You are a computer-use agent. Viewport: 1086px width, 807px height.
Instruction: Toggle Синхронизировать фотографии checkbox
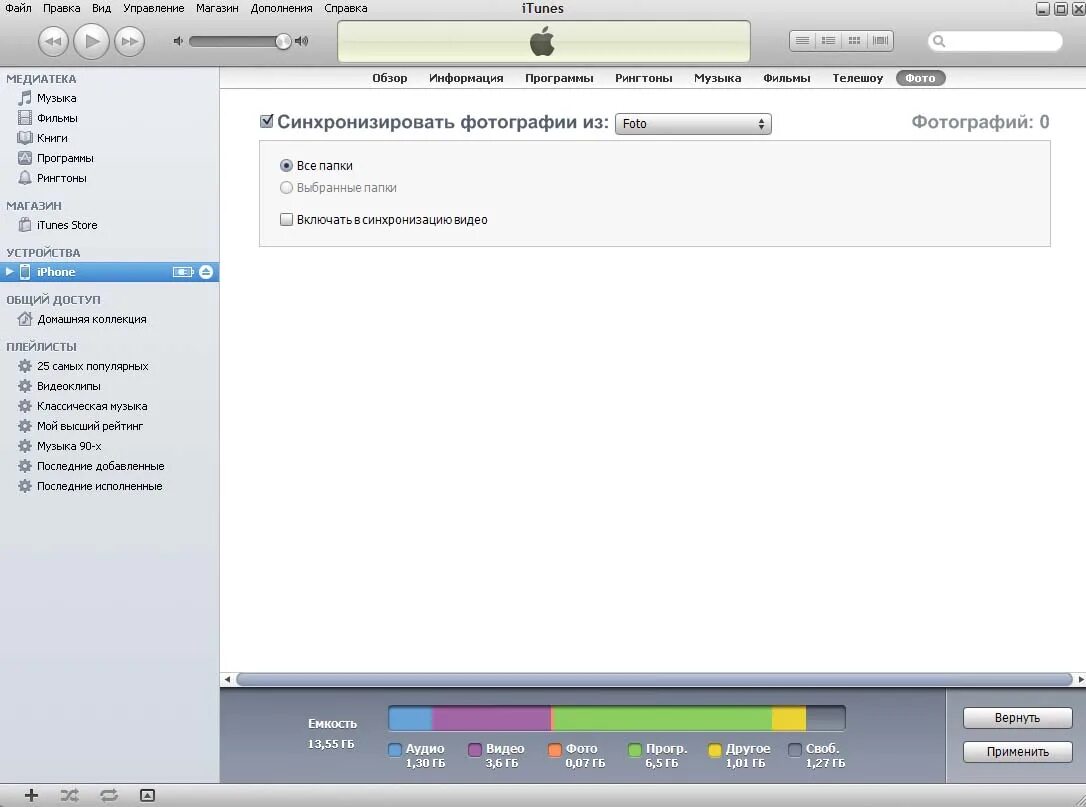[x=267, y=121]
